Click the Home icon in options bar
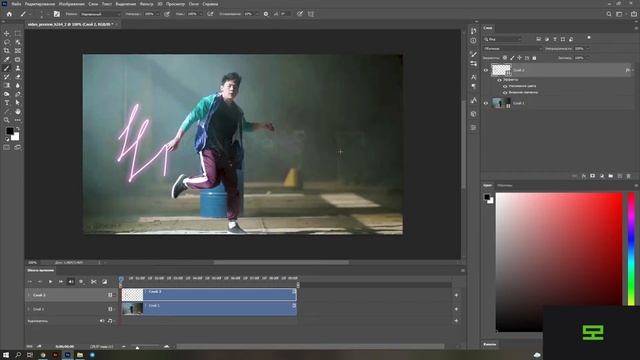 9,14
